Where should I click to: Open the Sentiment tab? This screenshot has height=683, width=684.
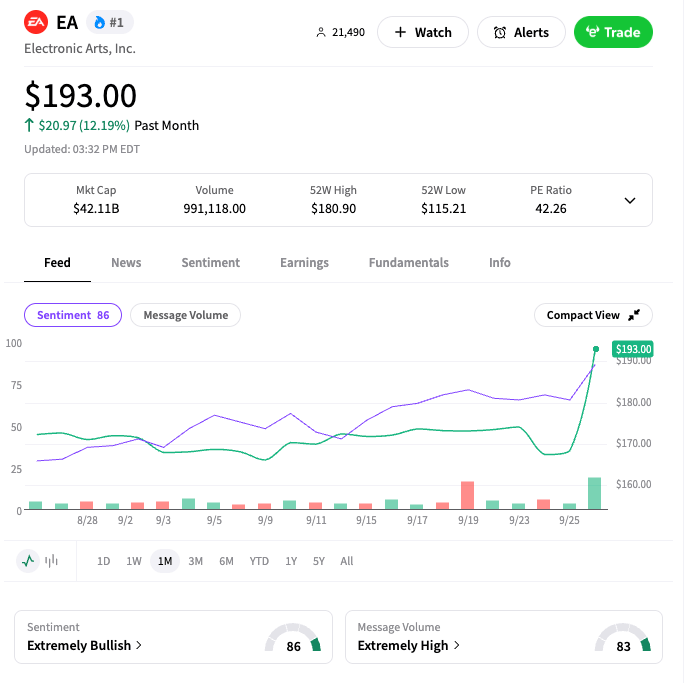211,263
